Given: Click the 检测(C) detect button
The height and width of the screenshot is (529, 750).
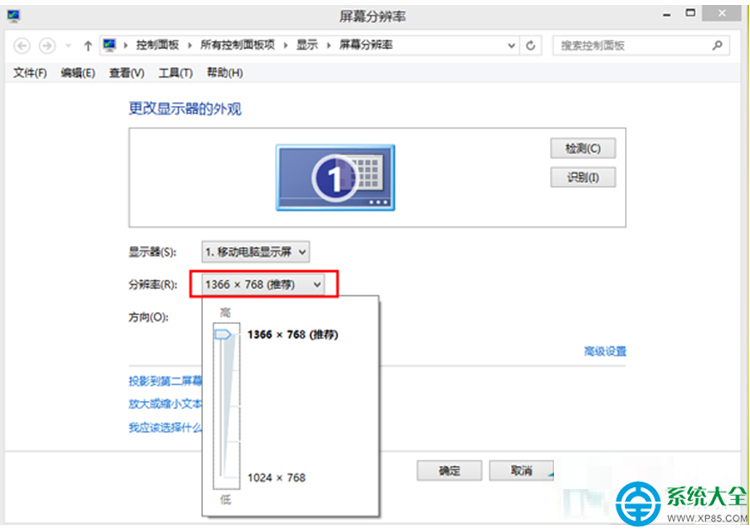Looking at the screenshot, I should (x=583, y=148).
